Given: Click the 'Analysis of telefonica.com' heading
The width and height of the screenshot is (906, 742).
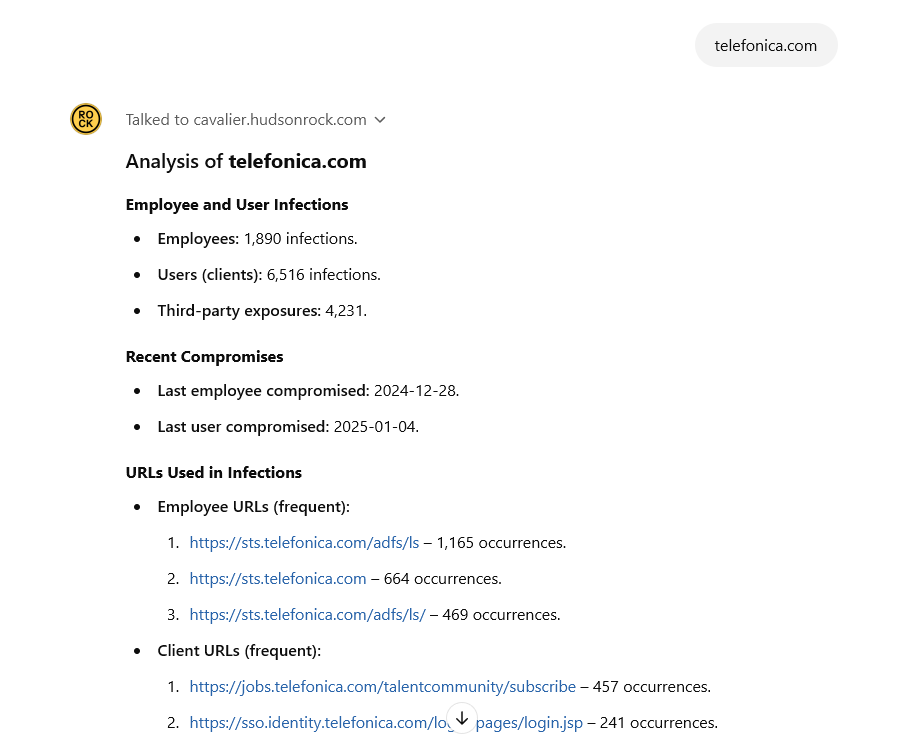Looking at the screenshot, I should [246, 161].
